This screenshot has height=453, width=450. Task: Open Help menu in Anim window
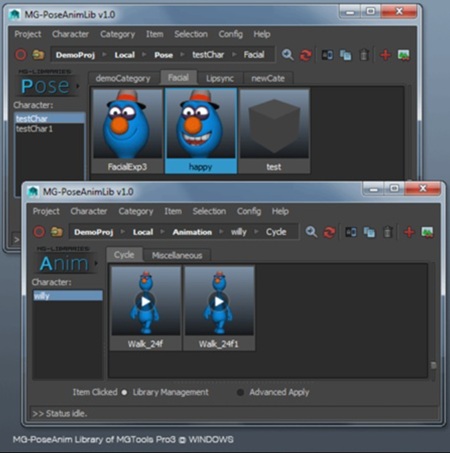(280, 211)
